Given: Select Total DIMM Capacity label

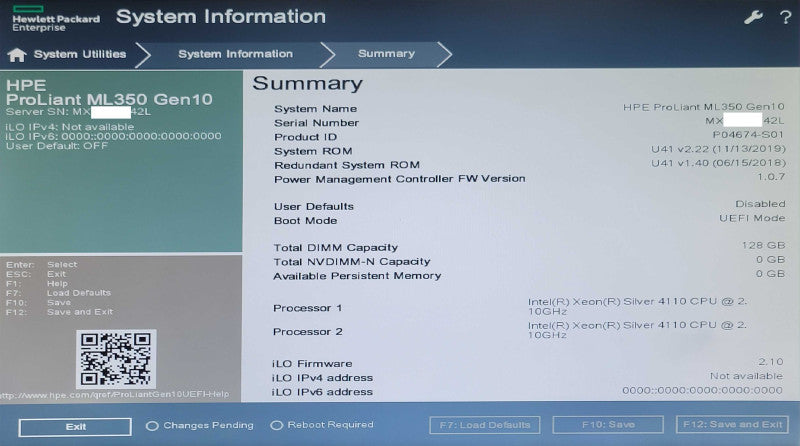Looking at the screenshot, I should coord(335,248).
